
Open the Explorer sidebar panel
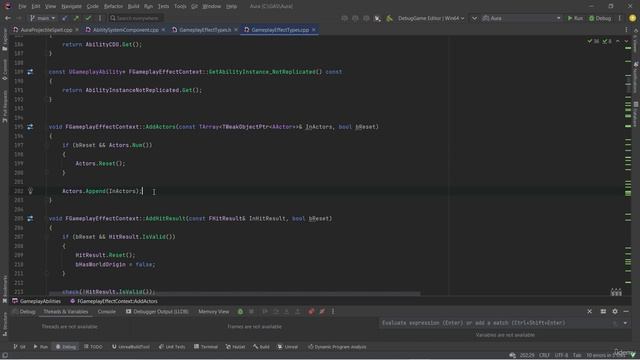click(4, 40)
